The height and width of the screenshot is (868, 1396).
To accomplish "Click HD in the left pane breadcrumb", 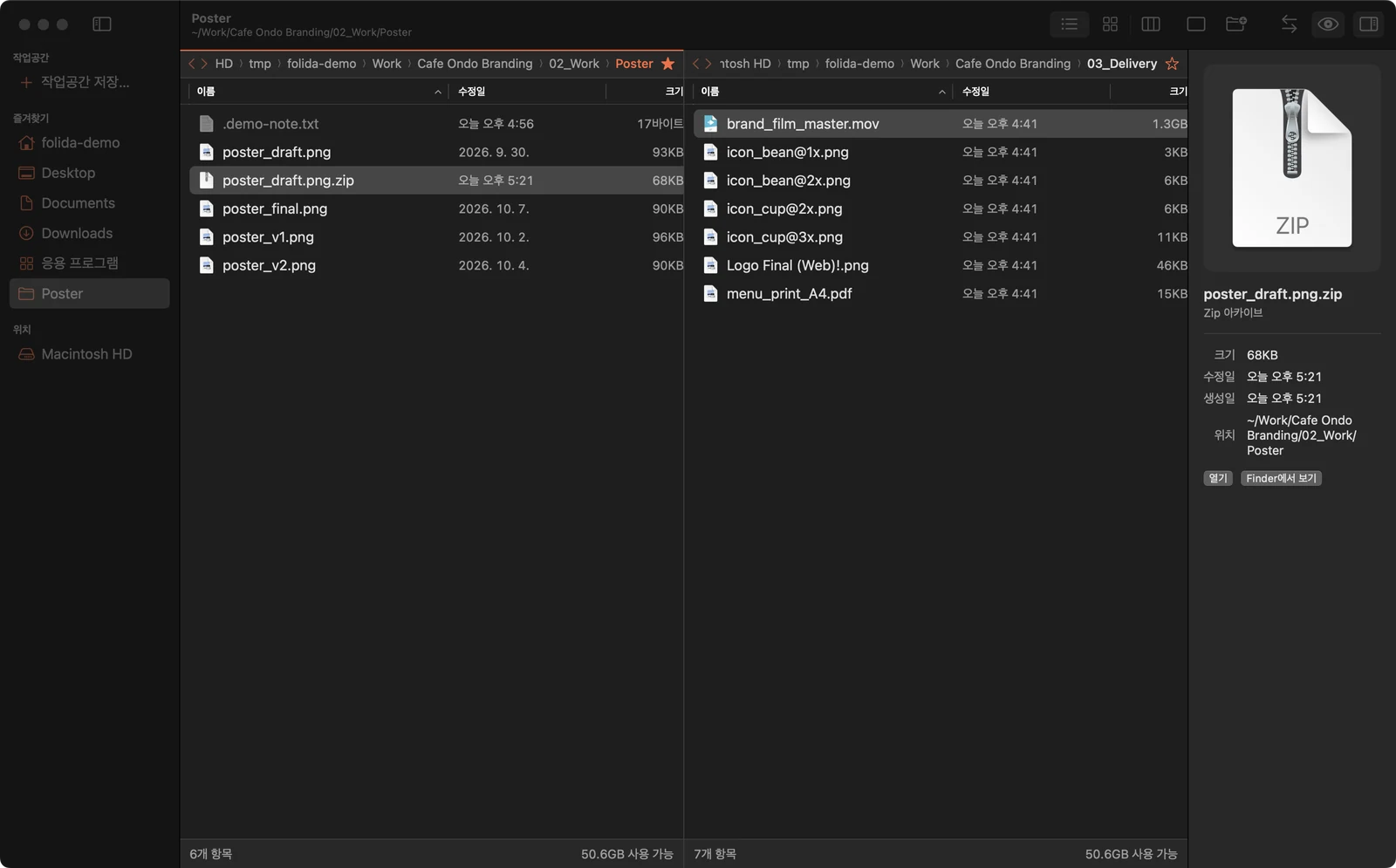I will (224, 64).
